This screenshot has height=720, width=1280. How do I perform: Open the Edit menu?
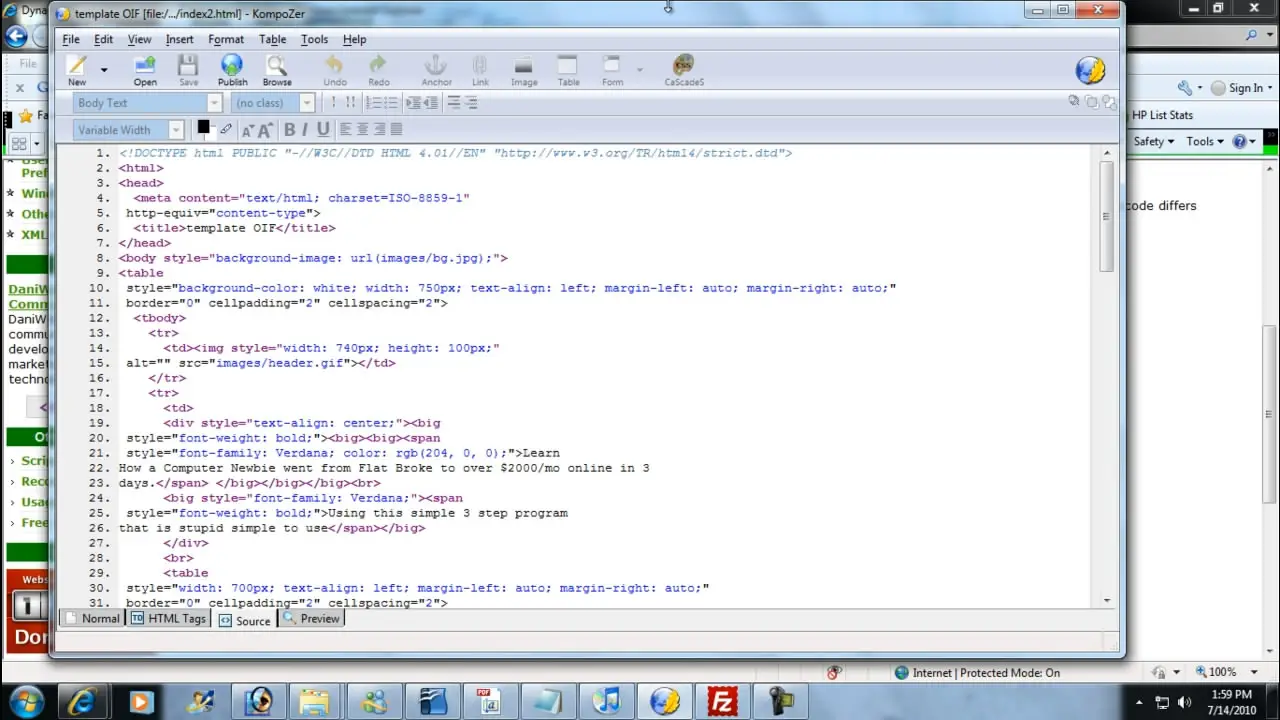click(103, 39)
